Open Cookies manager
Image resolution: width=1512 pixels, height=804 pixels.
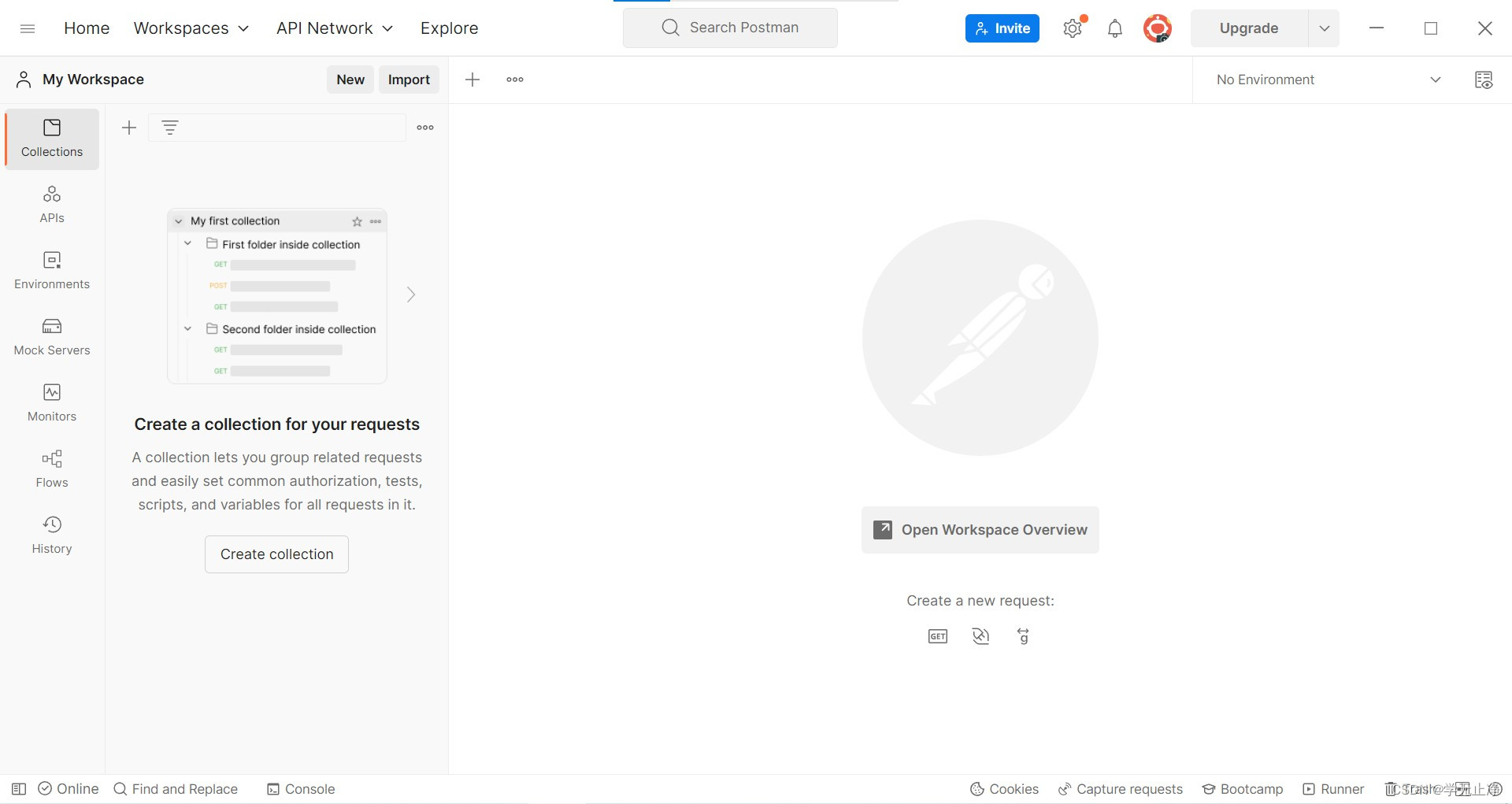pos(1004,789)
